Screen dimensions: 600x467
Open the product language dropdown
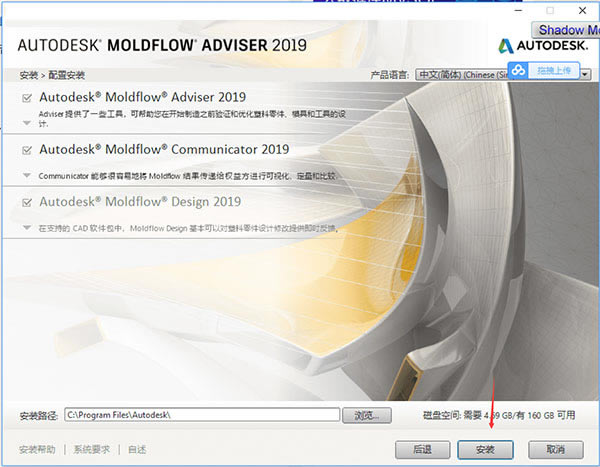coord(585,75)
